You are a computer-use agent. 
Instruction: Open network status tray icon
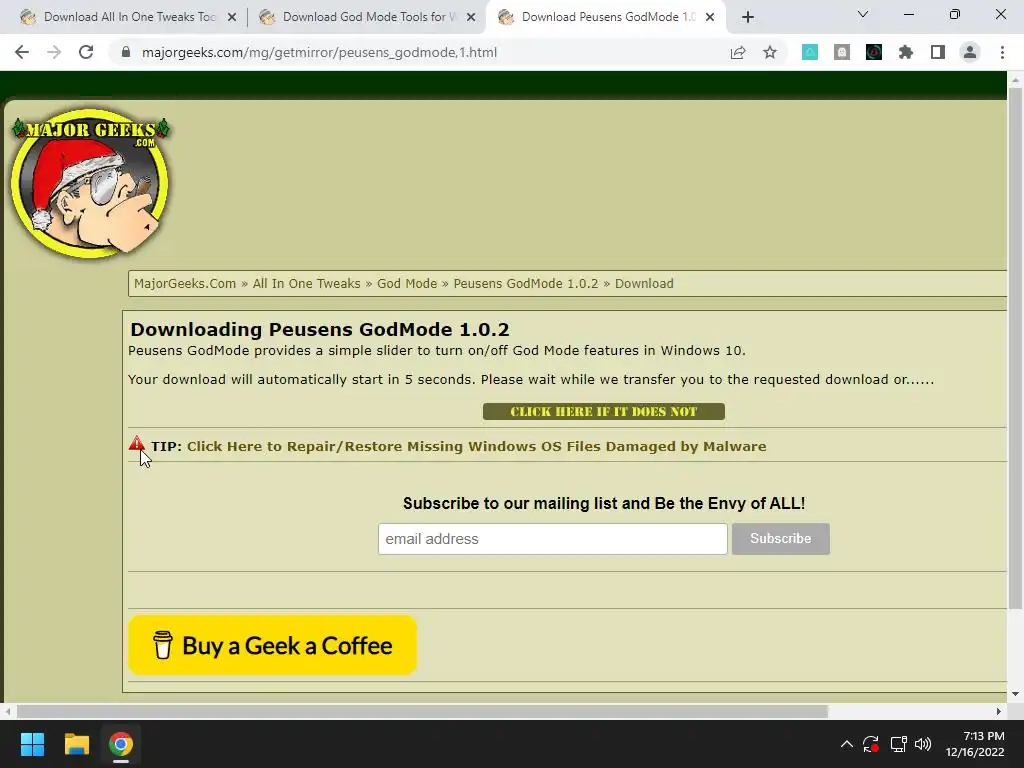(898, 744)
